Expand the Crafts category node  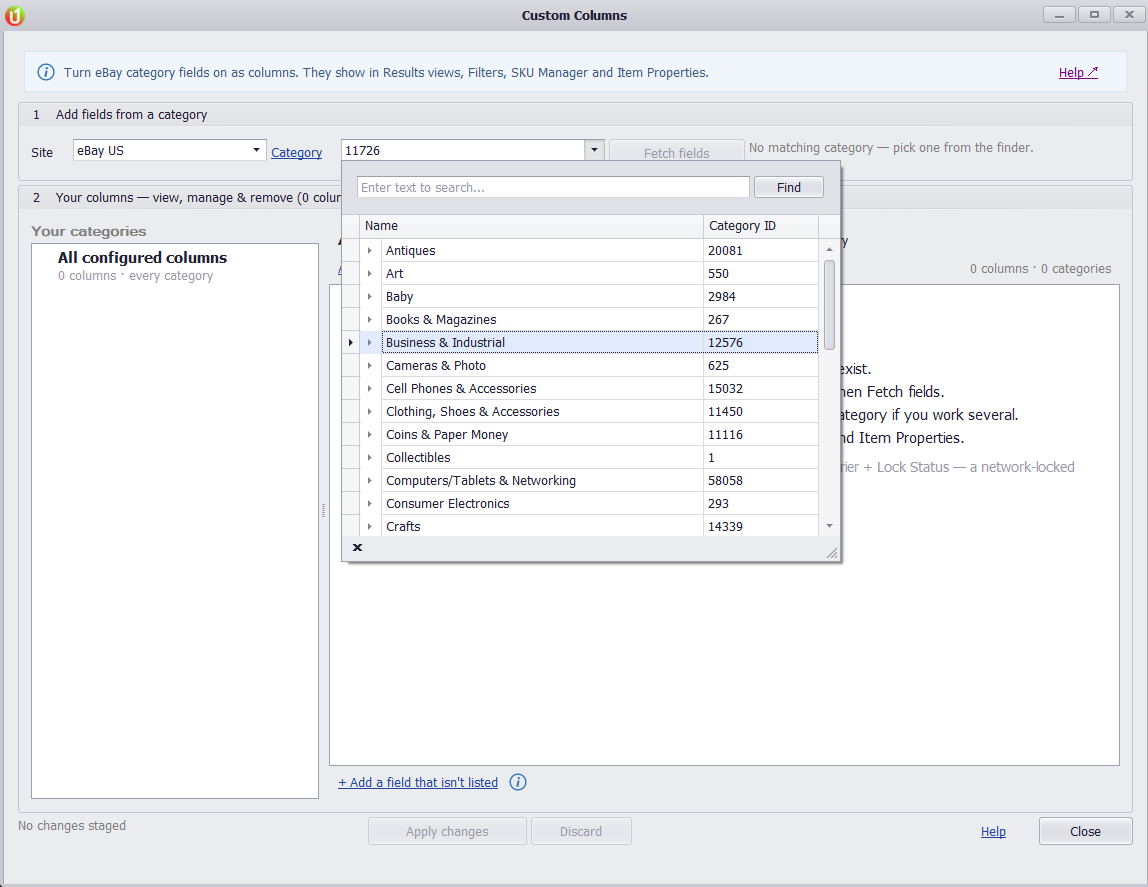[x=370, y=527]
